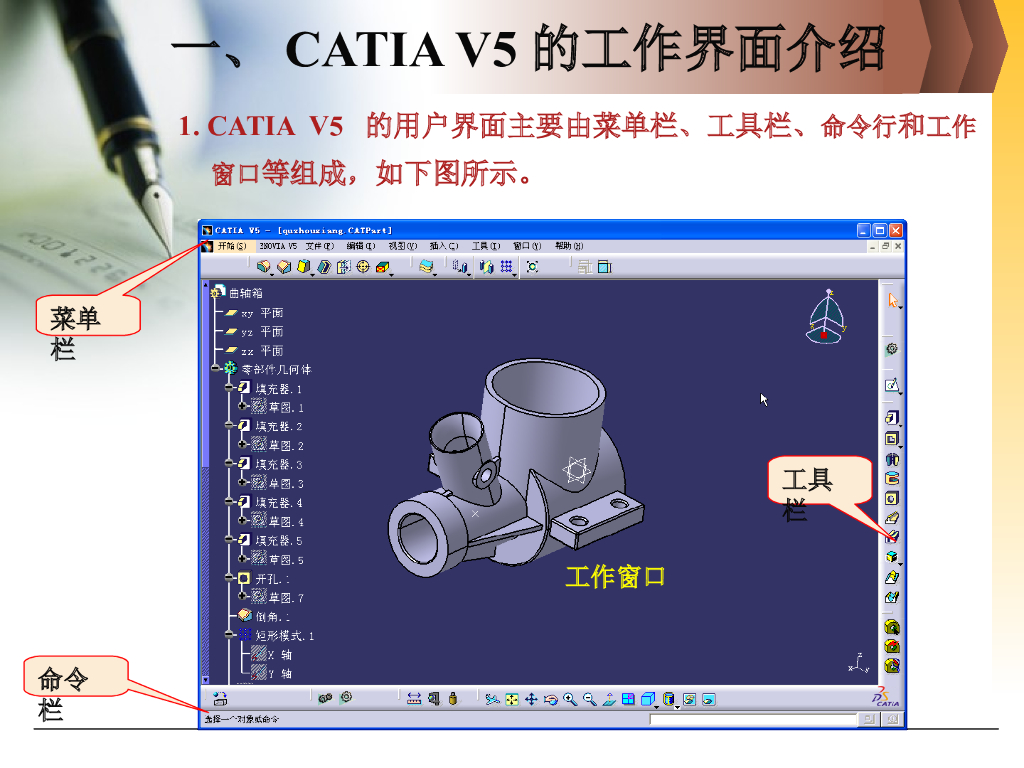Click the Mirror icon in top toolbar
1024x768 pixels.
click(486, 266)
